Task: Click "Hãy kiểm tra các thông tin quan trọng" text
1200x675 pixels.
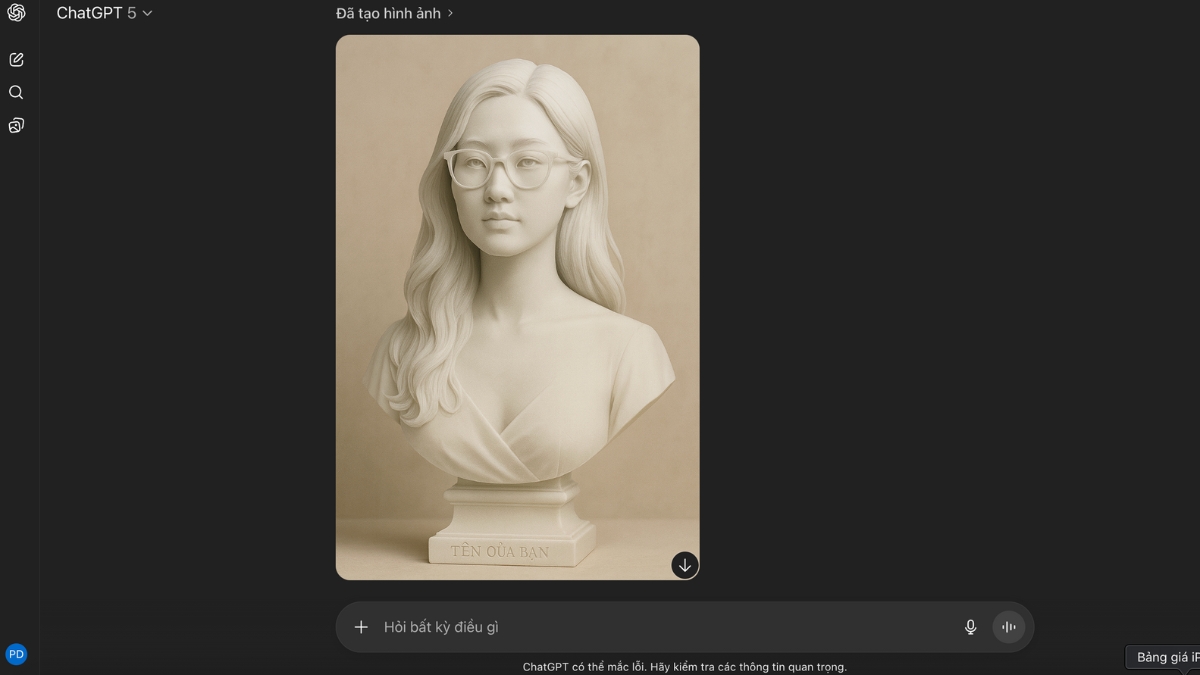Action: pos(748,667)
